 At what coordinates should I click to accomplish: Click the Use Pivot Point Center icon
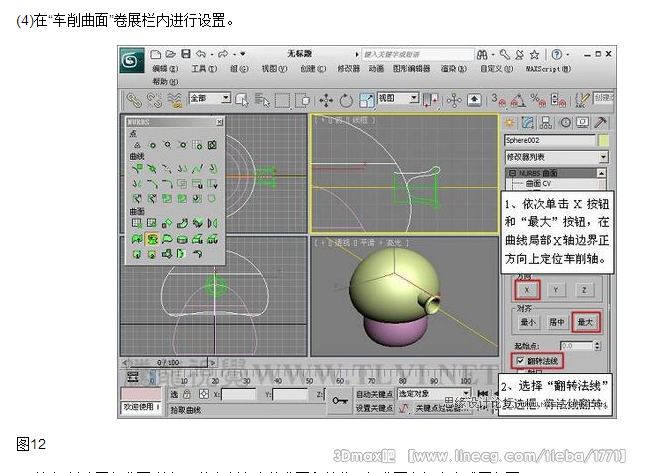(430, 100)
